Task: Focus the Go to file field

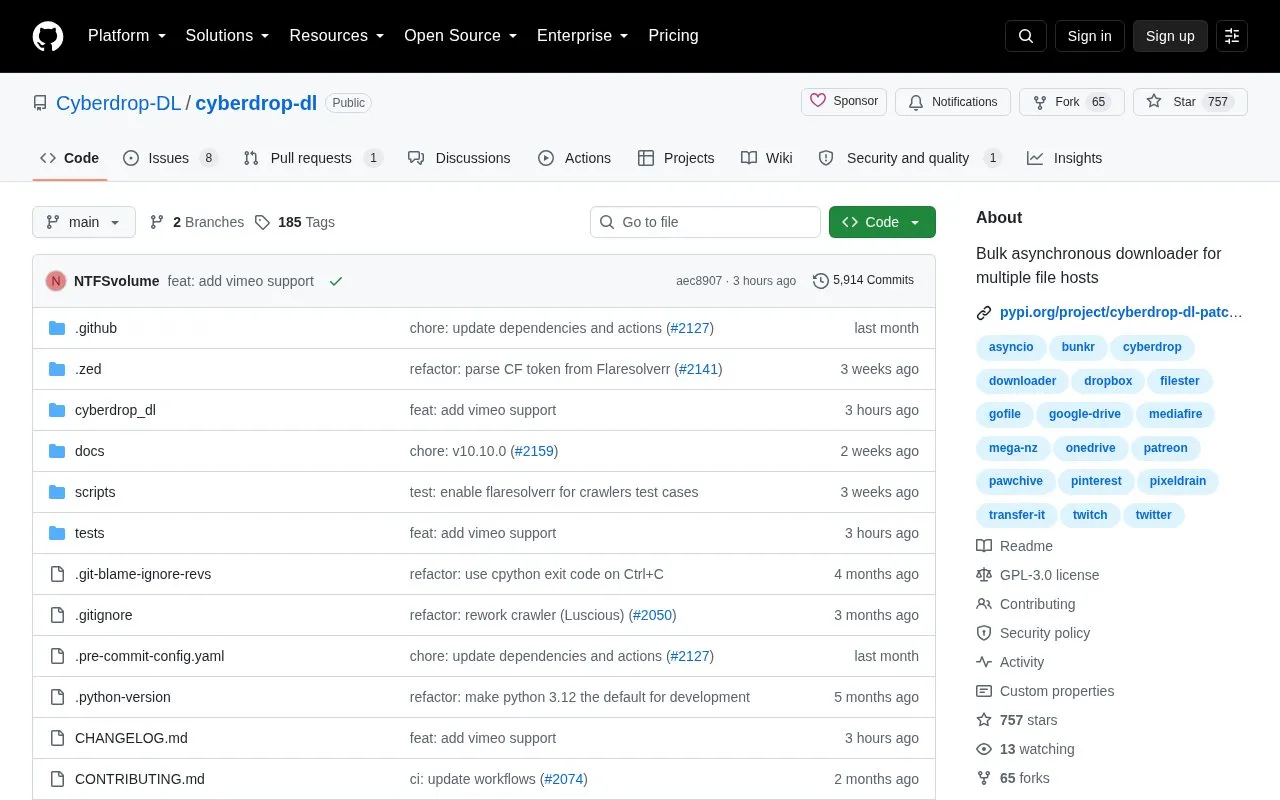Action: (705, 222)
